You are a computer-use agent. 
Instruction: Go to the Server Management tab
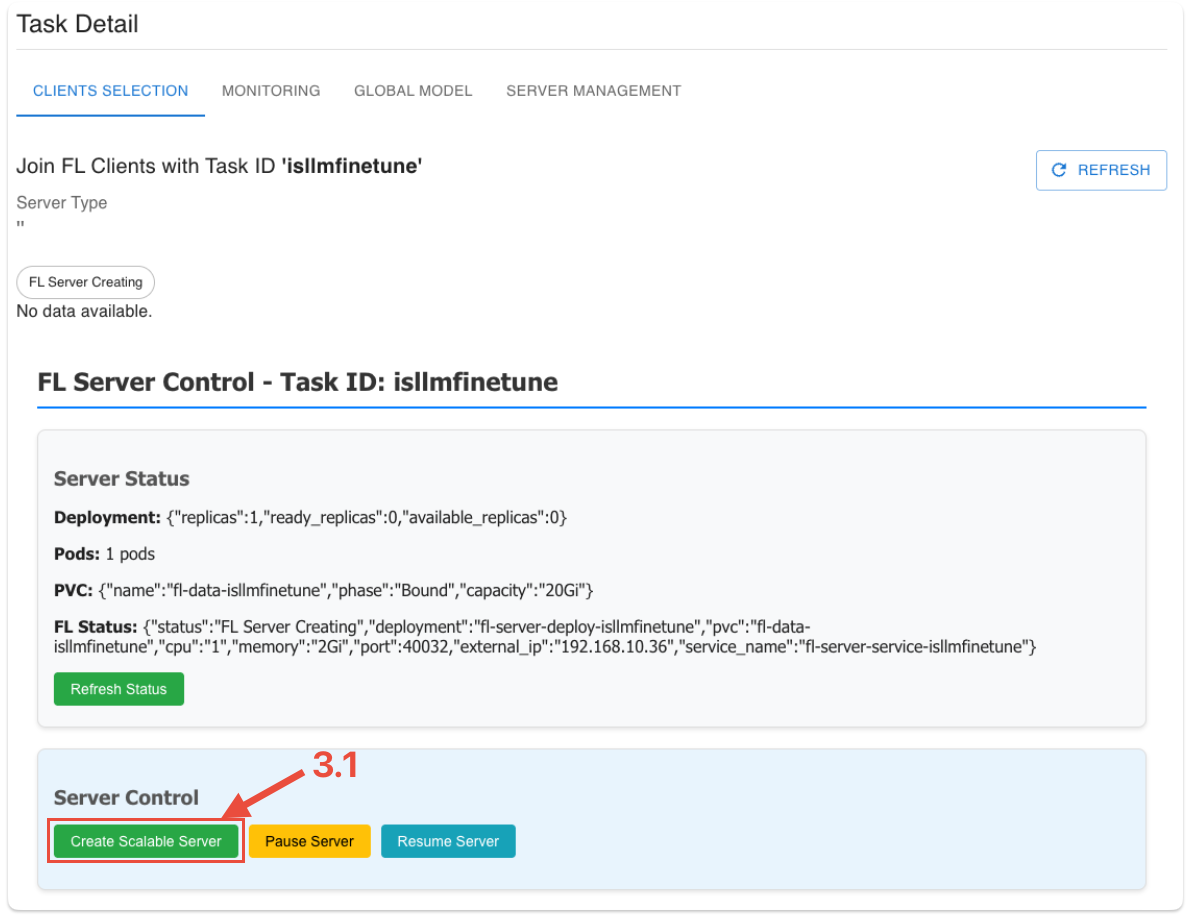593,91
